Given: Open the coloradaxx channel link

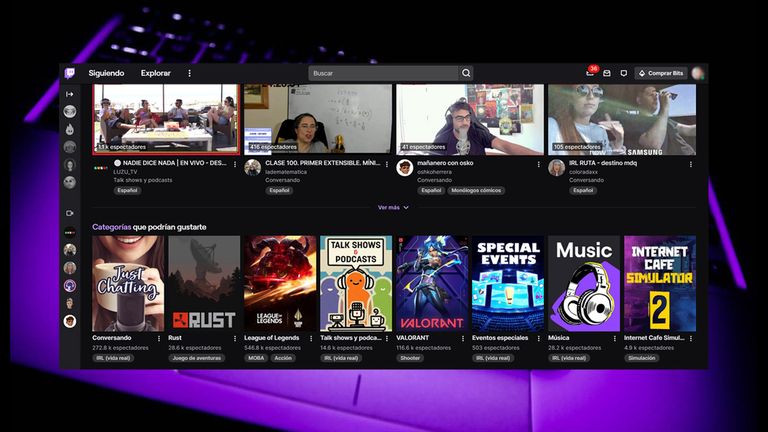Looking at the screenshot, I should [583, 172].
